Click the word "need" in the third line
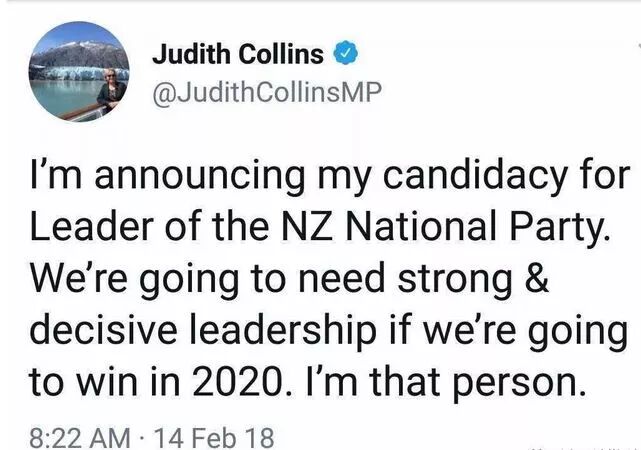 pyautogui.click(x=342, y=278)
